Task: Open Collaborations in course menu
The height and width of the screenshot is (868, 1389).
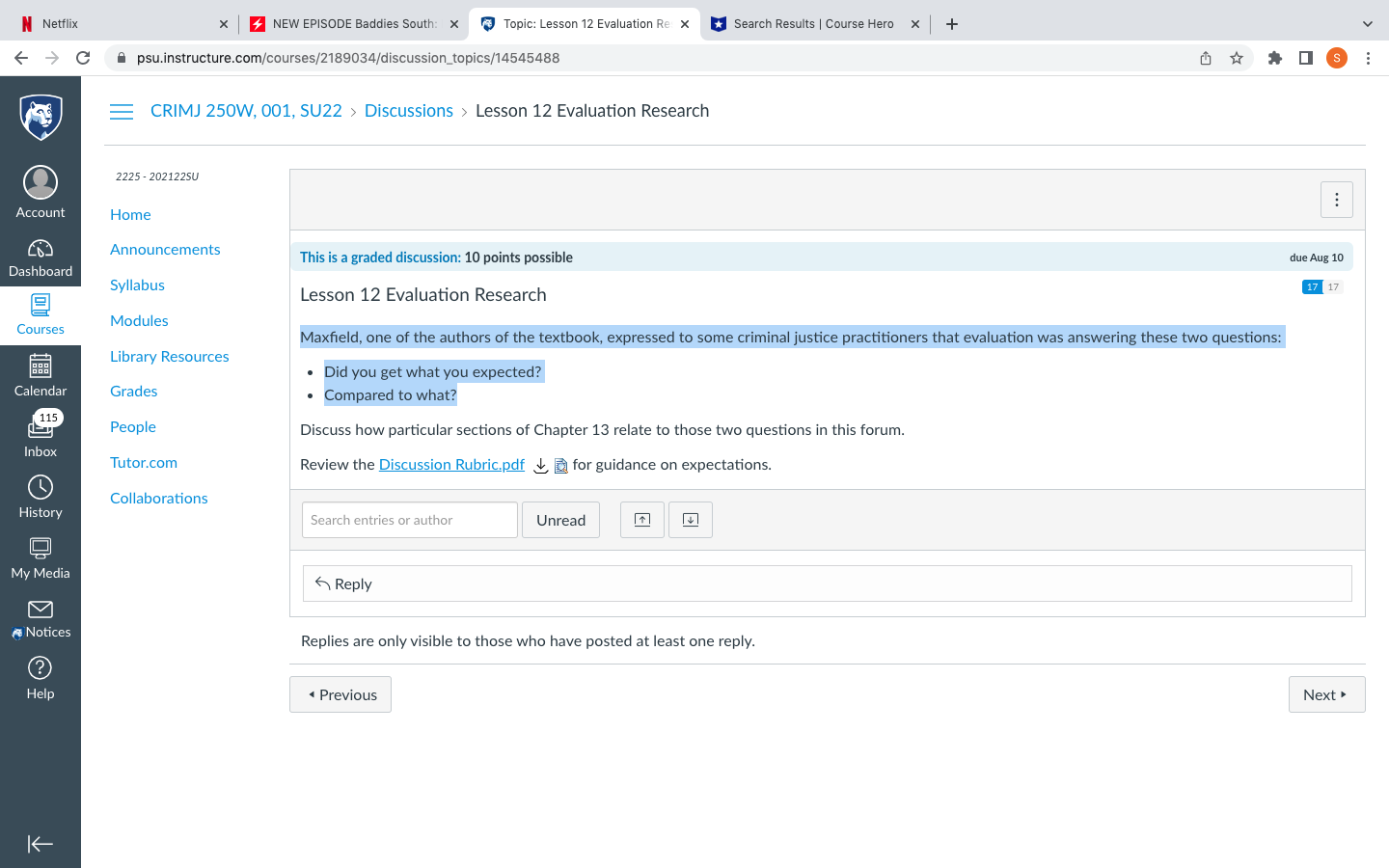Action: tap(159, 498)
